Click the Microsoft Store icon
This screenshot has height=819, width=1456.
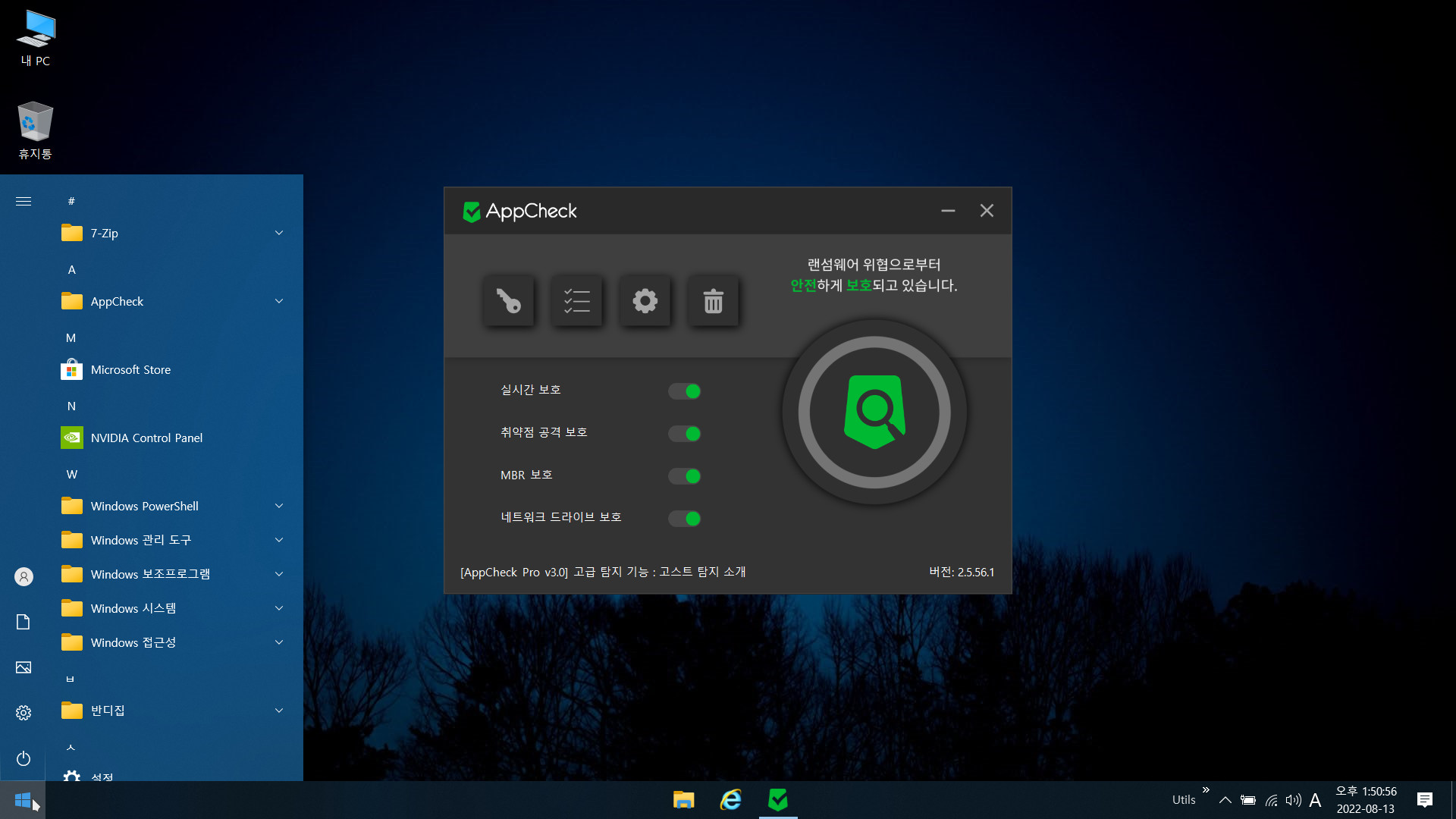[x=72, y=369]
